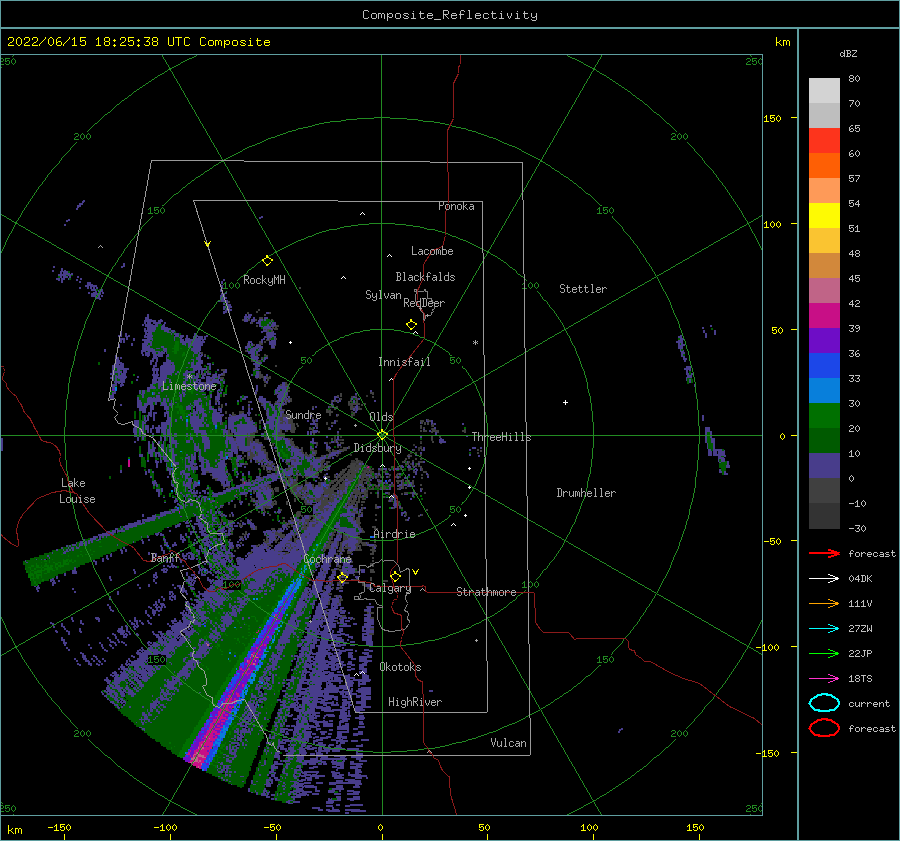Click the magenta 18TS arrow icon

coord(824,678)
